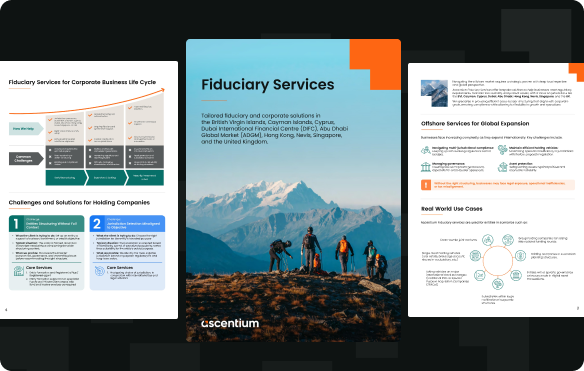Click the far-right use case circle icon

coord(520,256)
